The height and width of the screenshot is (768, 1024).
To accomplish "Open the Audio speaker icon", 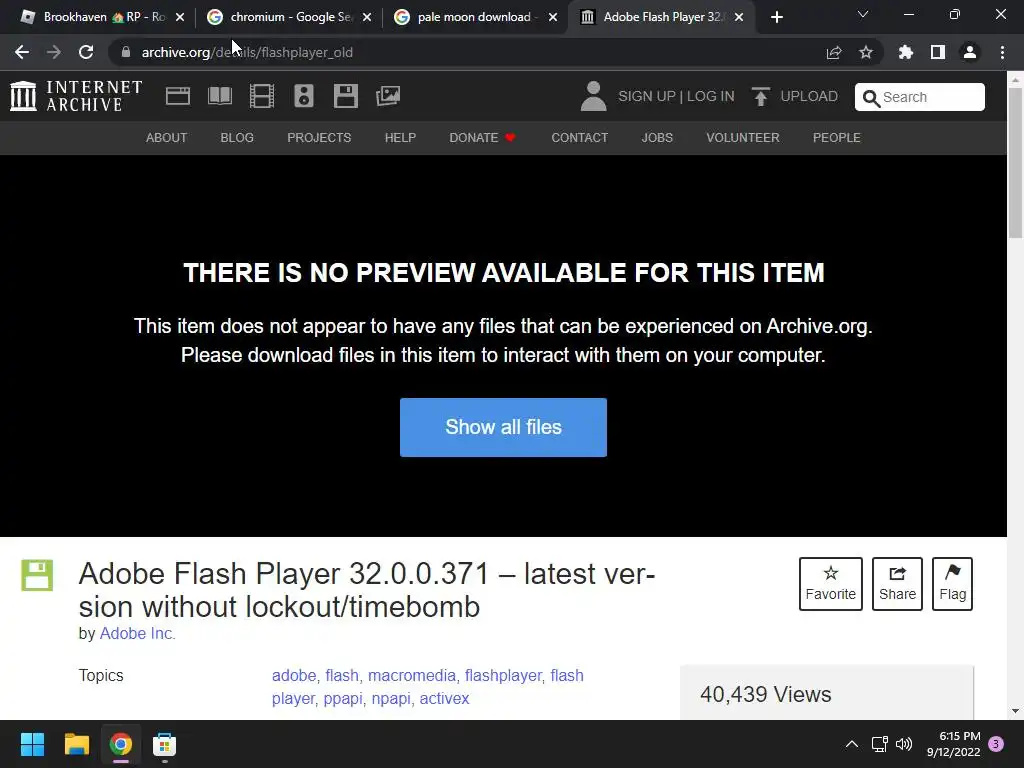I will pyautogui.click(x=304, y=96).
